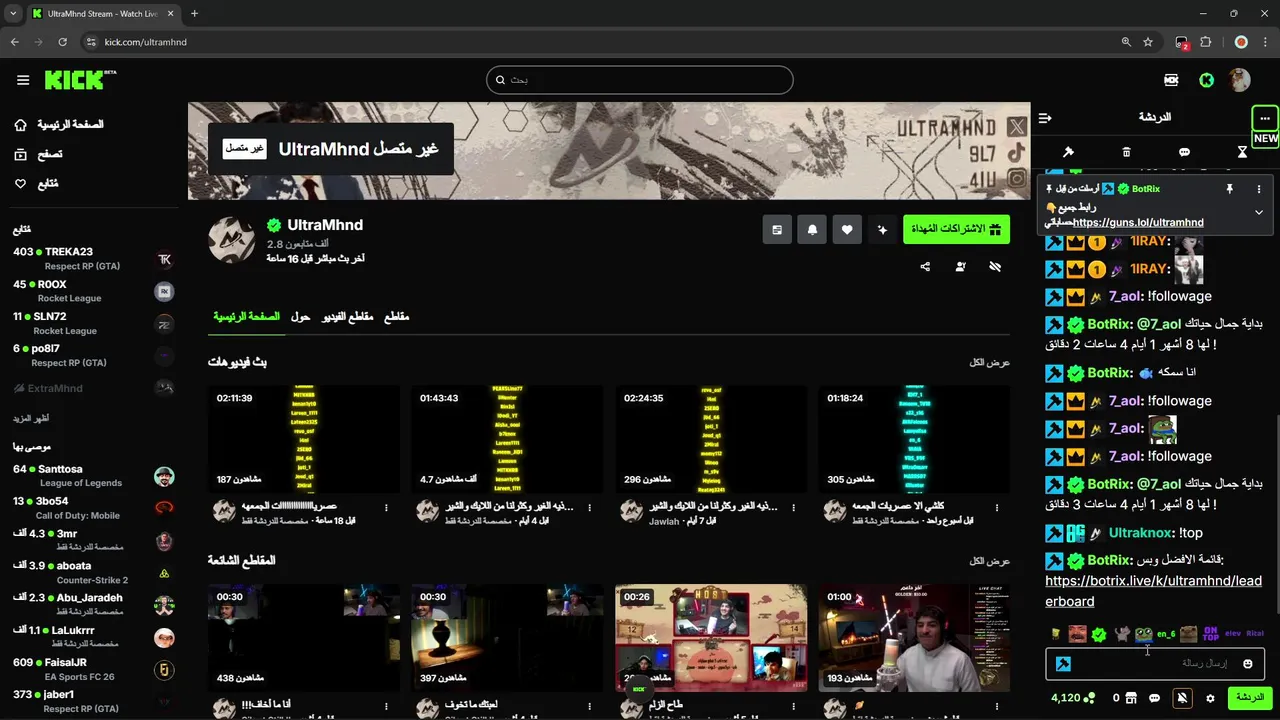
Task: Toggle the hidden-eye visibility icon on channel header
Action: (995, 267)
